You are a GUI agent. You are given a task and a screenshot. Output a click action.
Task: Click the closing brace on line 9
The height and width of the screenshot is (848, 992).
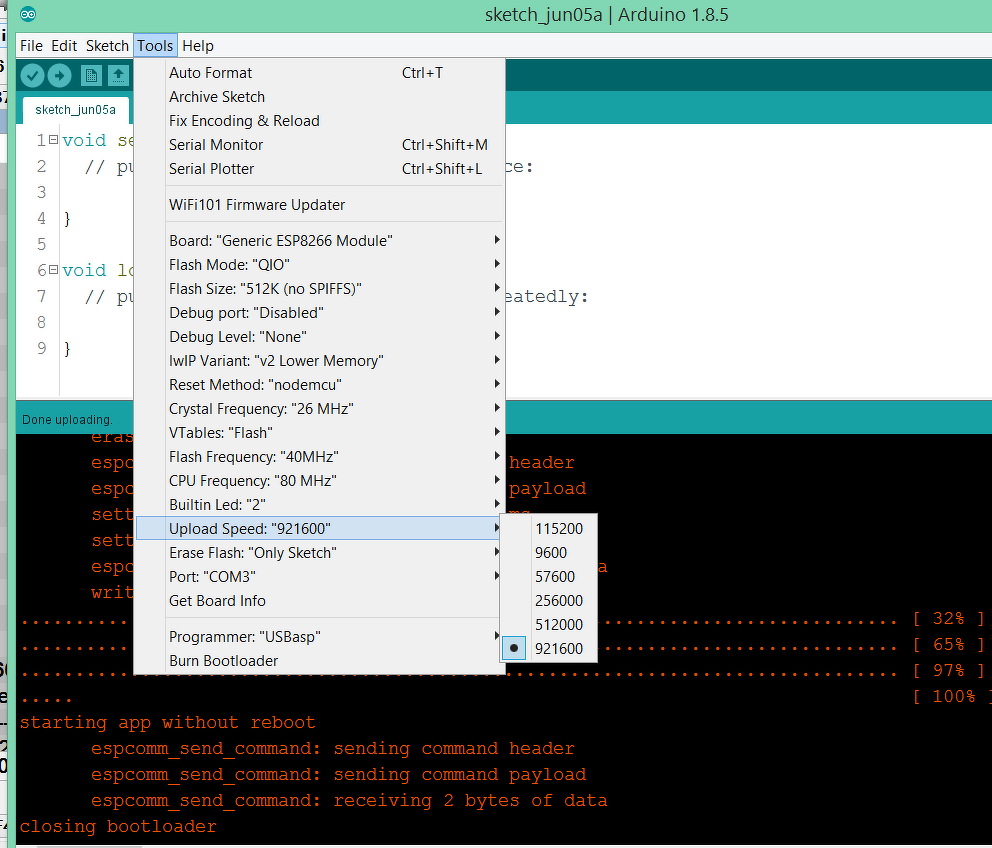pos(67,349)
